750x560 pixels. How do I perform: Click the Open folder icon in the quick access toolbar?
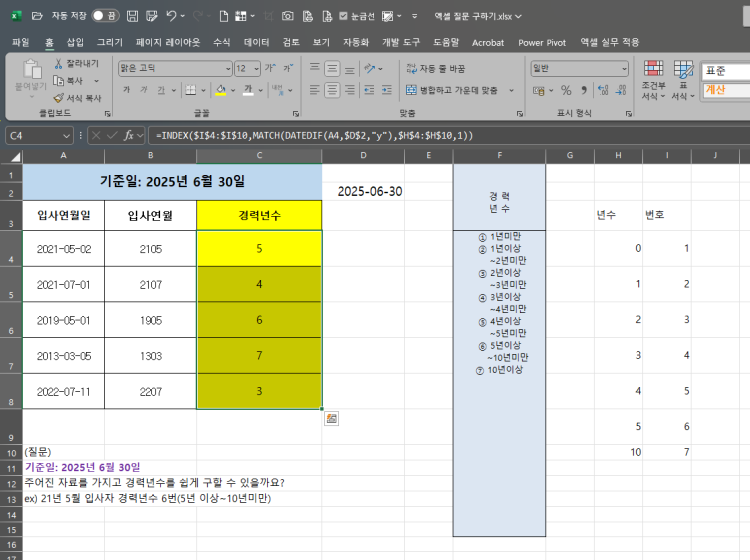coord(37,16)
